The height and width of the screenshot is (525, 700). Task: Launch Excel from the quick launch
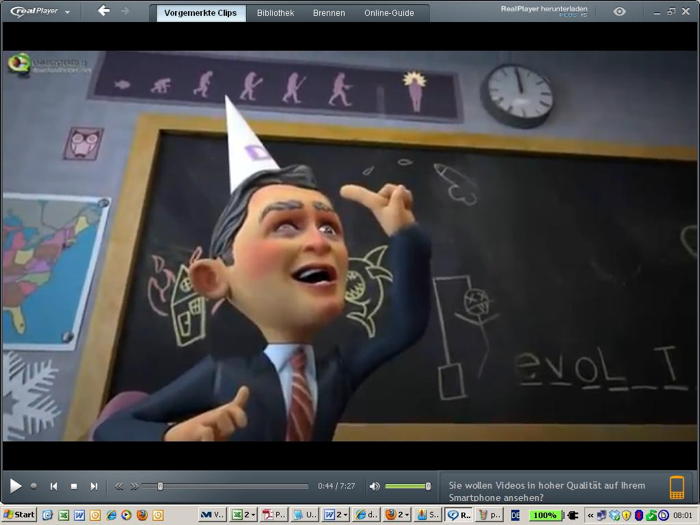[63, 515]
